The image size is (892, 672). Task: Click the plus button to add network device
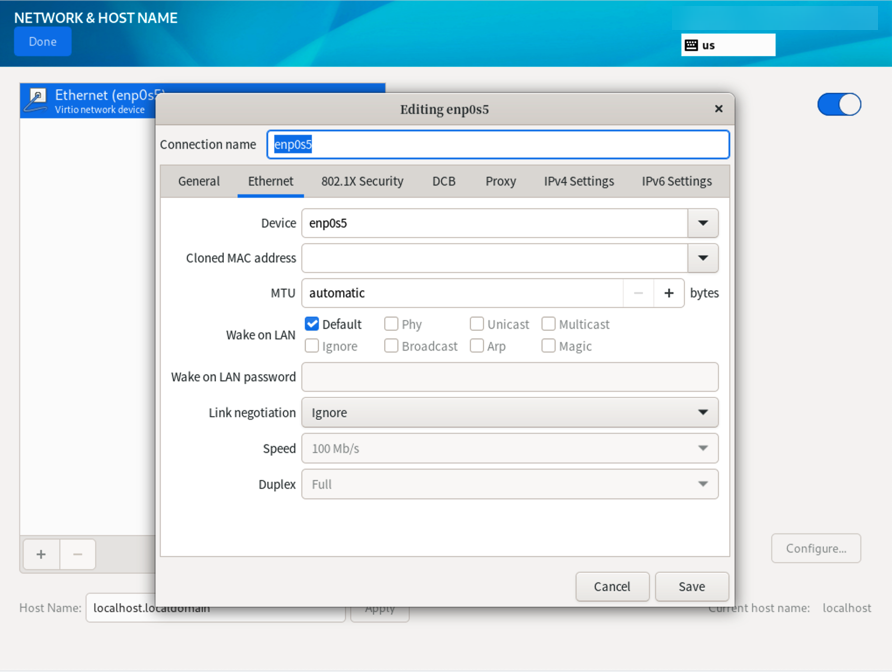pyautogui.click(x=41, y=554)
